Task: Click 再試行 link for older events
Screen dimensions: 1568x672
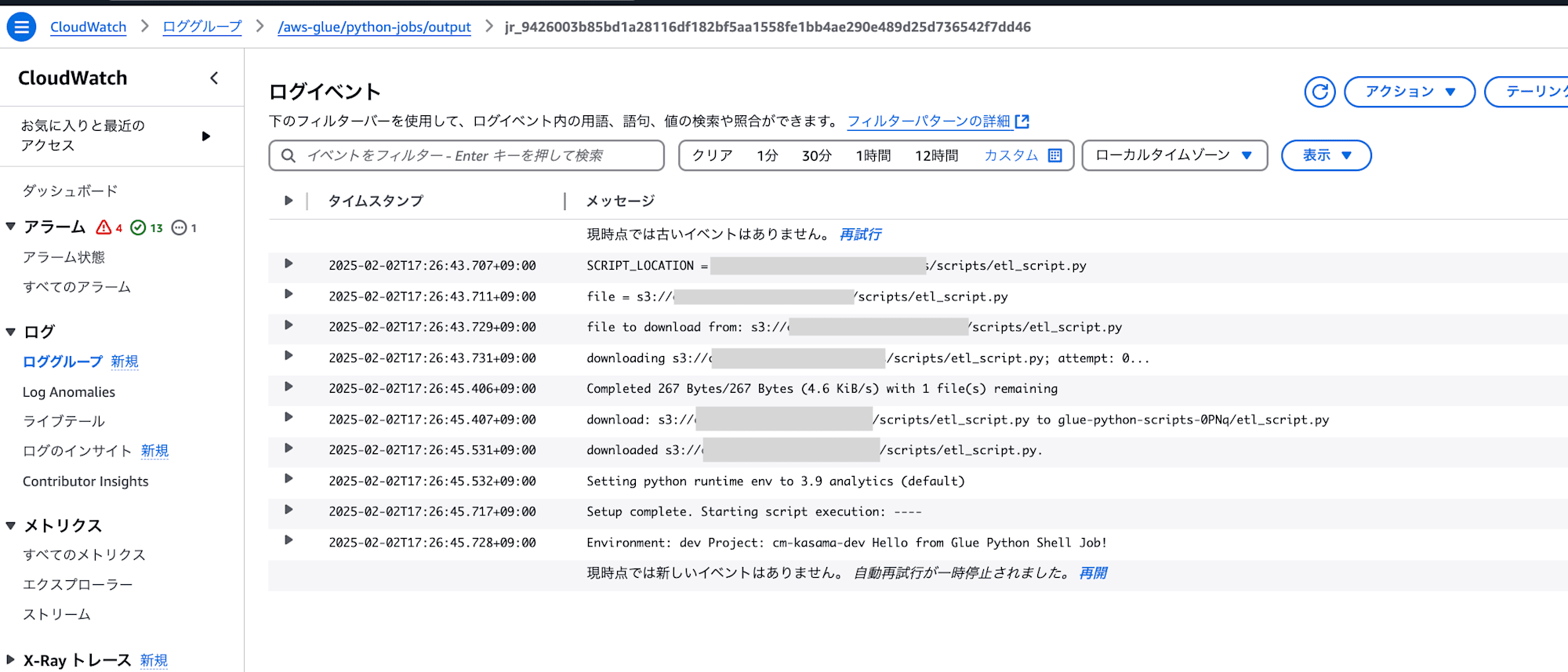Action: coord(860,234)
